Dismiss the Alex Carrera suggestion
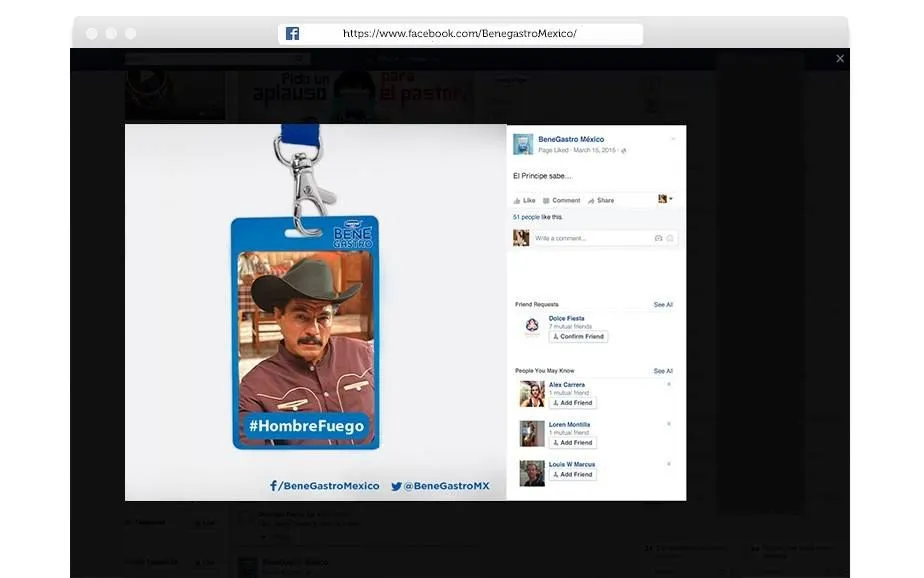924x578 pixels. click(669, 385)
